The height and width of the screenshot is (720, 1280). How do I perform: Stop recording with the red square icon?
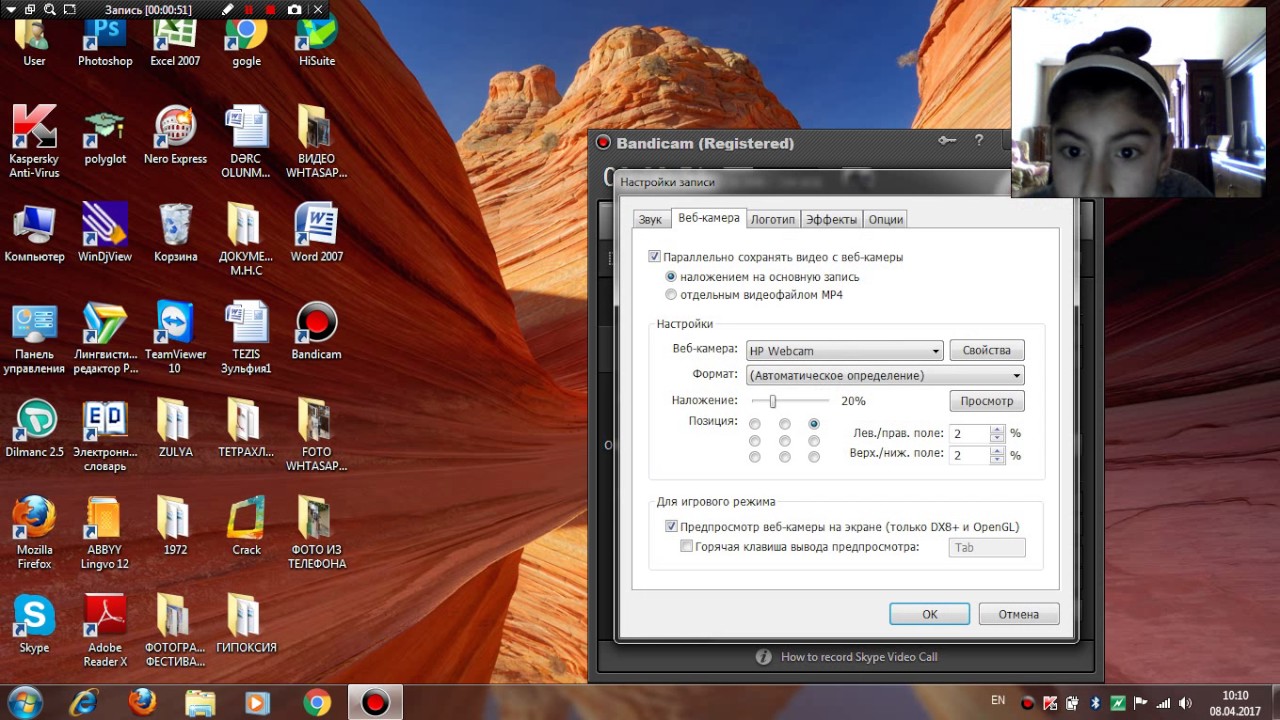pos(271,9)
